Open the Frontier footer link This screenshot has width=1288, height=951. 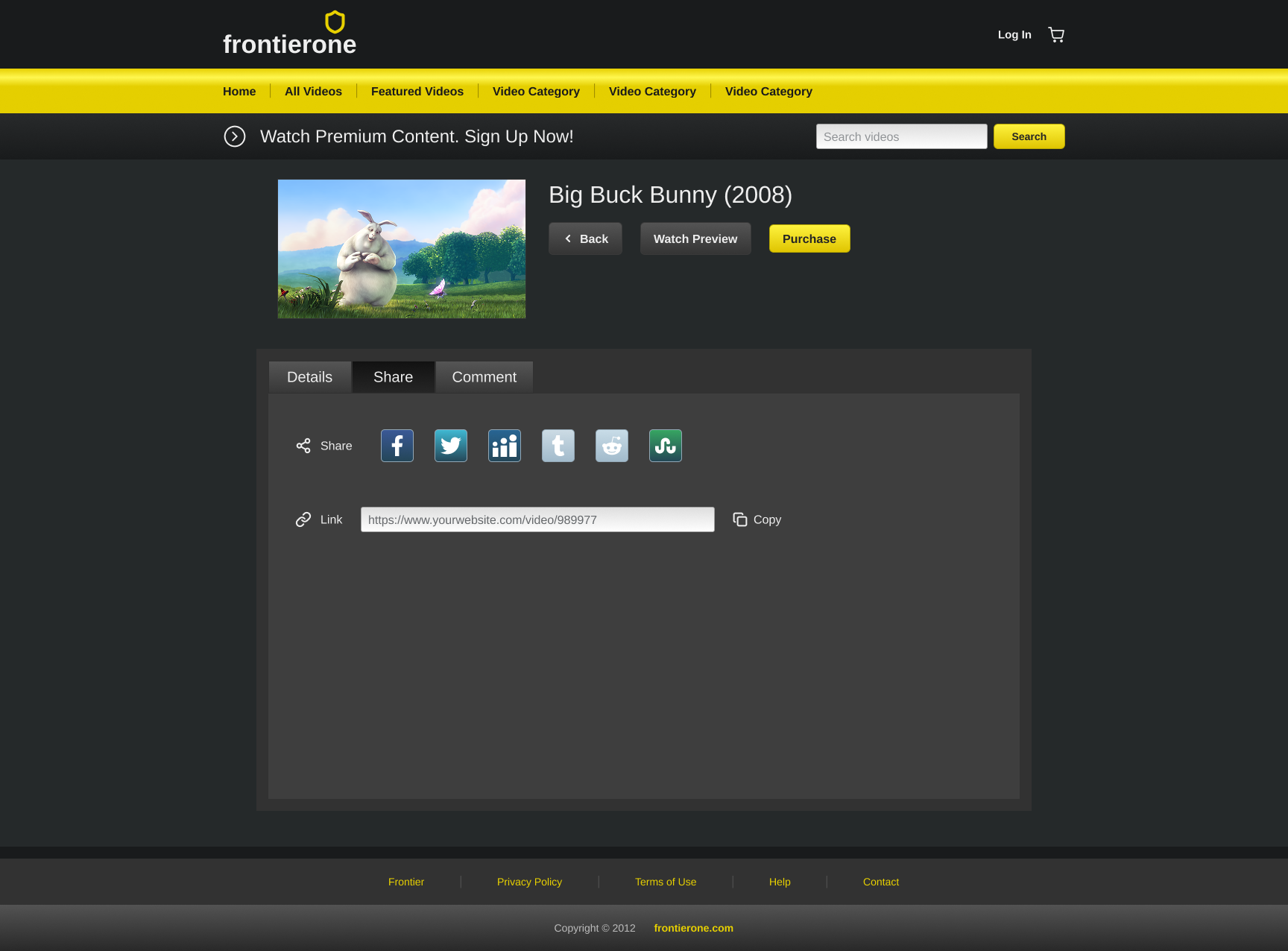coord(406,882)
